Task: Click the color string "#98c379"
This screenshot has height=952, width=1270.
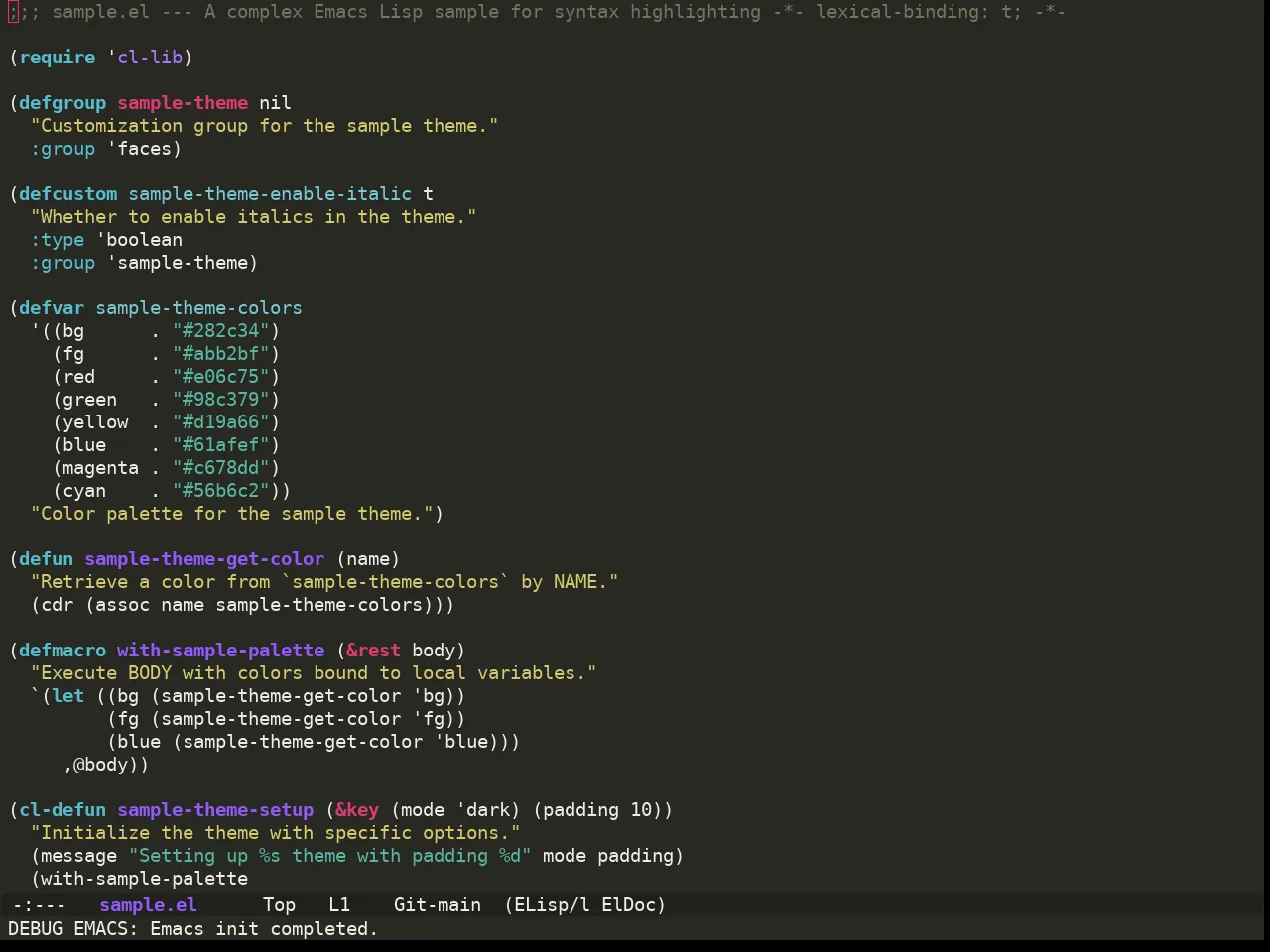Action: 221,400
